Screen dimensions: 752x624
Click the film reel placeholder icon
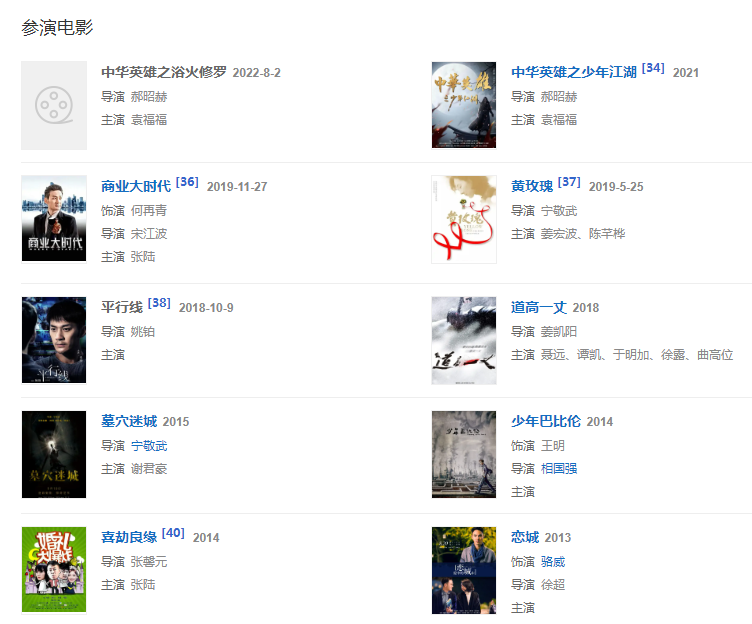54,105
